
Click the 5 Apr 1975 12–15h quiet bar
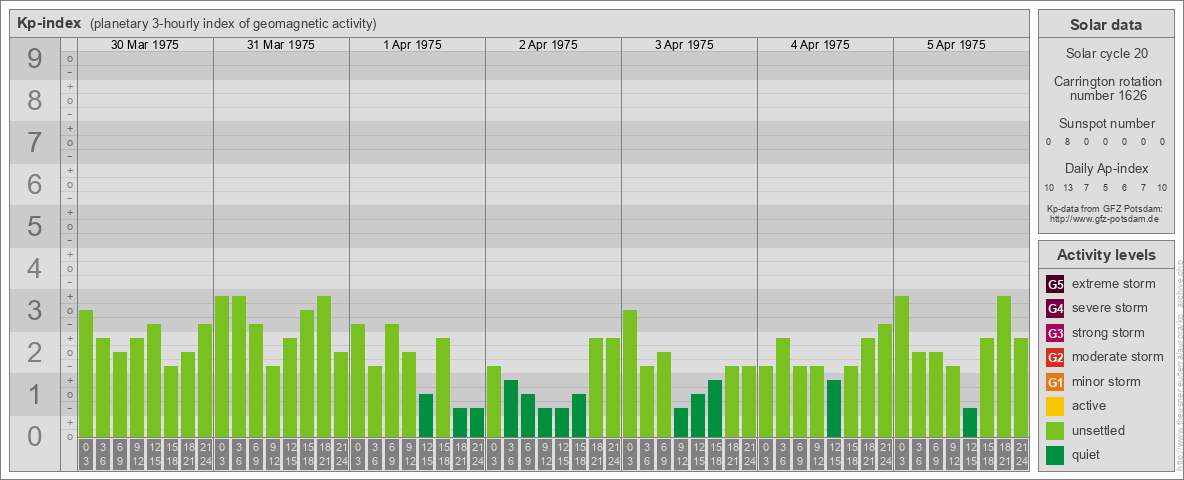[970, 423]
